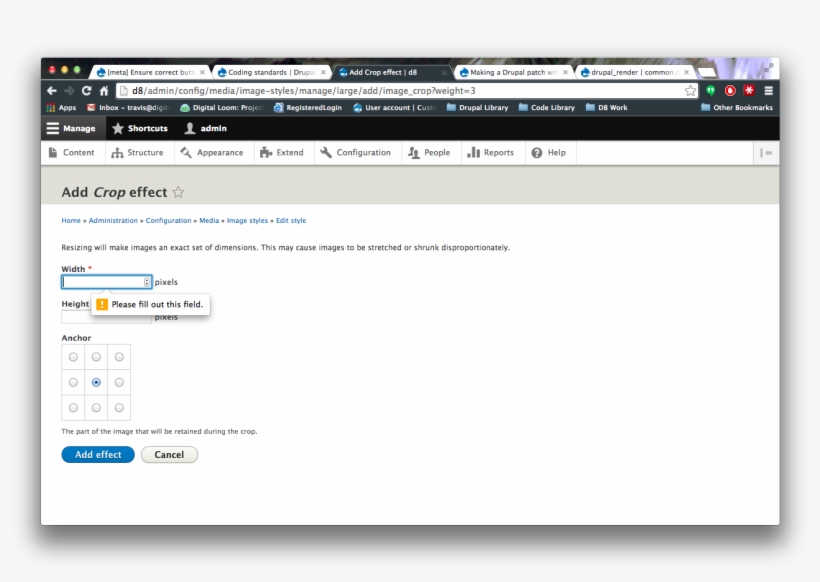Select the Content icon in admin toolbar
The width and height of the screenshot is (820, 582).
[52, 152]
